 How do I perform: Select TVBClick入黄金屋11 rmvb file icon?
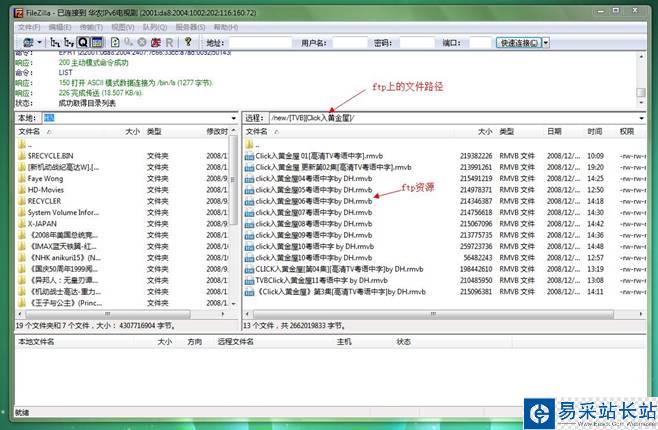249,281
